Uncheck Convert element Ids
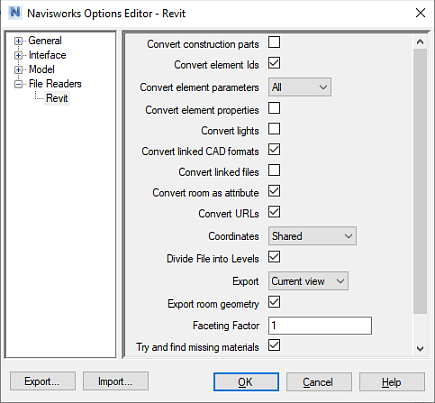The image size is (435, 403). (x=274, y=63)
